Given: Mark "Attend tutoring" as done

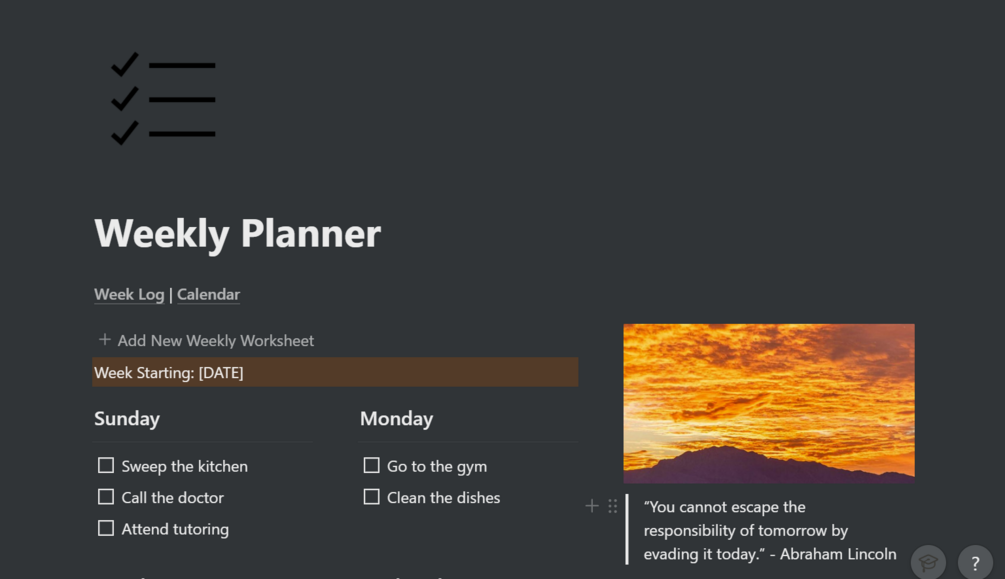Looking at the screenshot, I should click(106, 528).
